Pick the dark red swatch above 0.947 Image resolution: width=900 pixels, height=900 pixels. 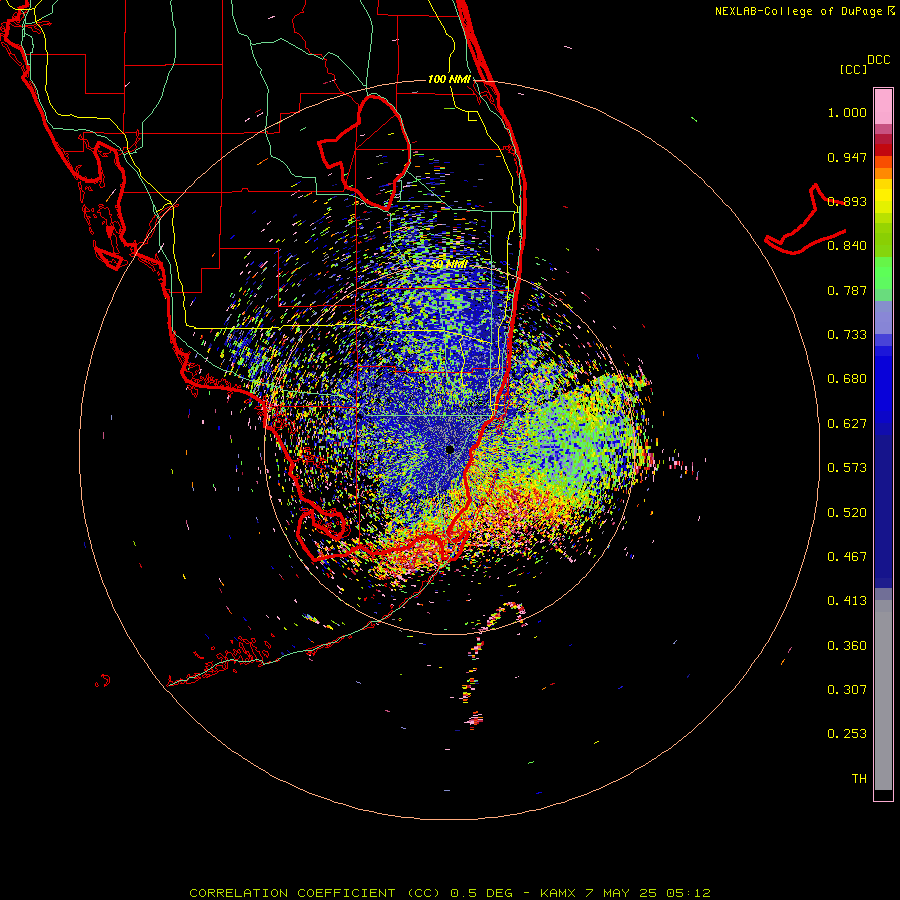[883, 149]
